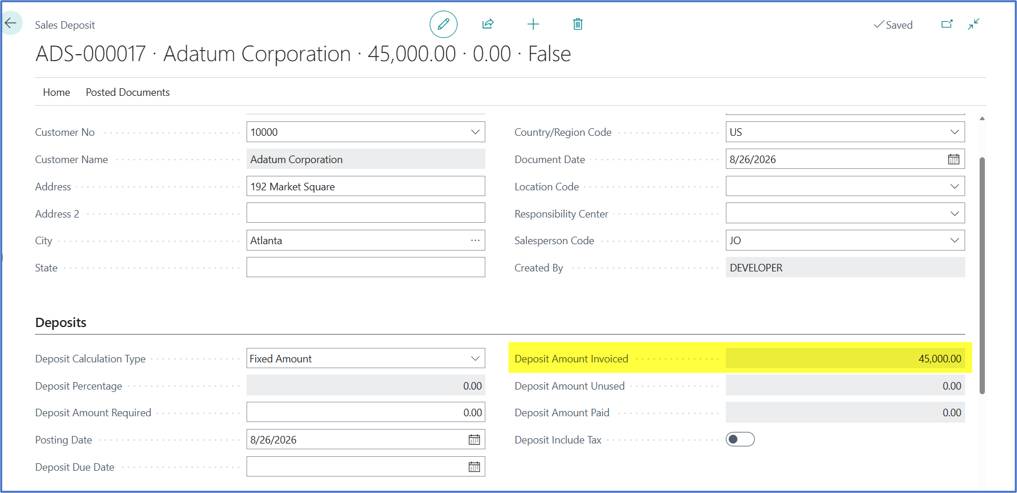Expand the Responsibility Center dropdown

click(x=955, y=213)
